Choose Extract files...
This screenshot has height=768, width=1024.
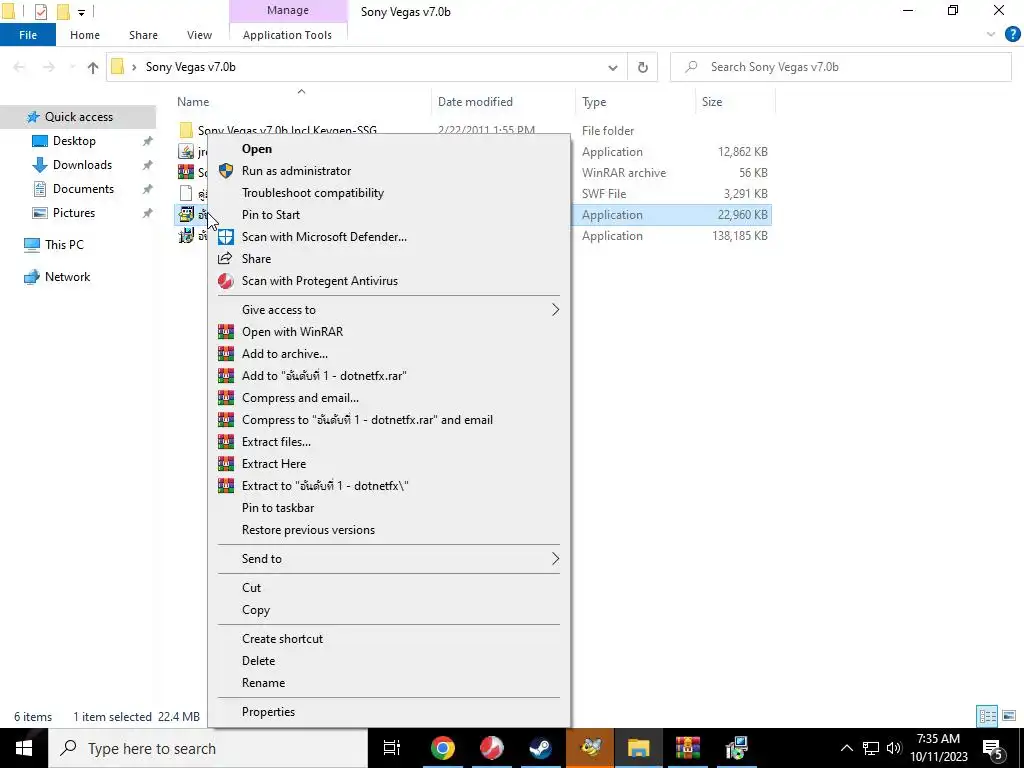click(276, 441)
